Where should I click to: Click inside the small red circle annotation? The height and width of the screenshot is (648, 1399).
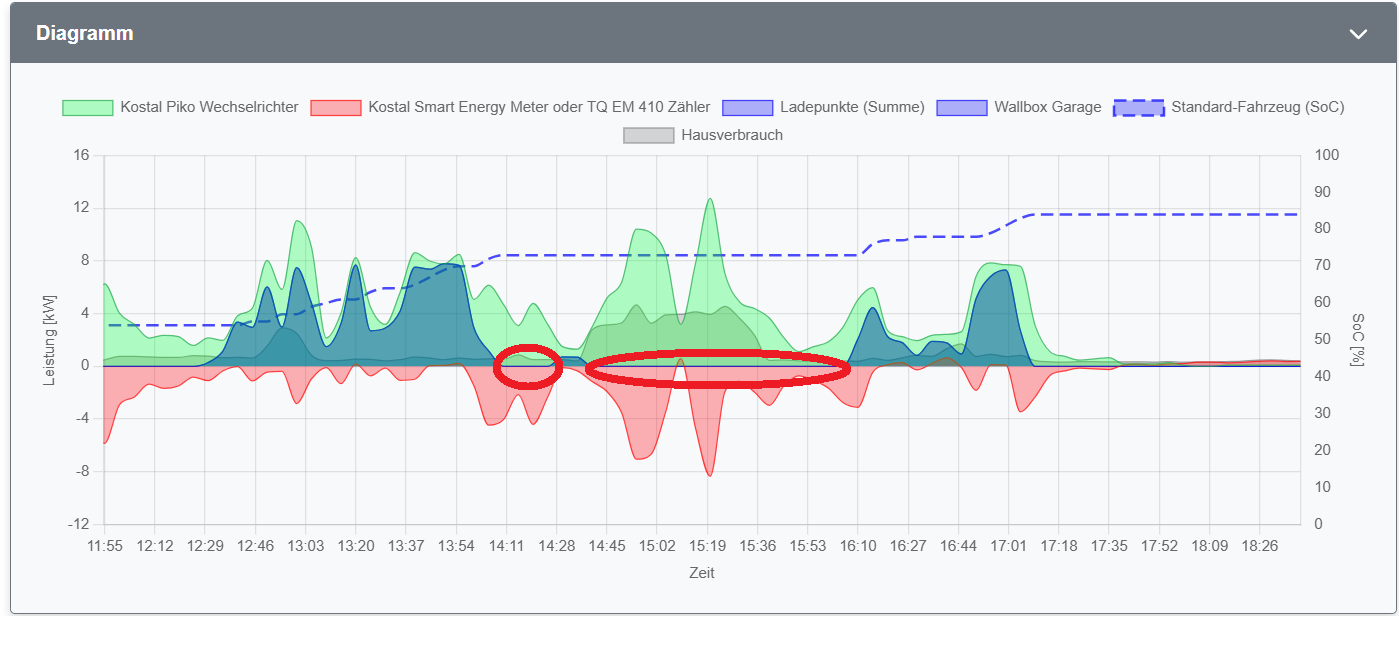pyautogui.click(x=528, y=366)
